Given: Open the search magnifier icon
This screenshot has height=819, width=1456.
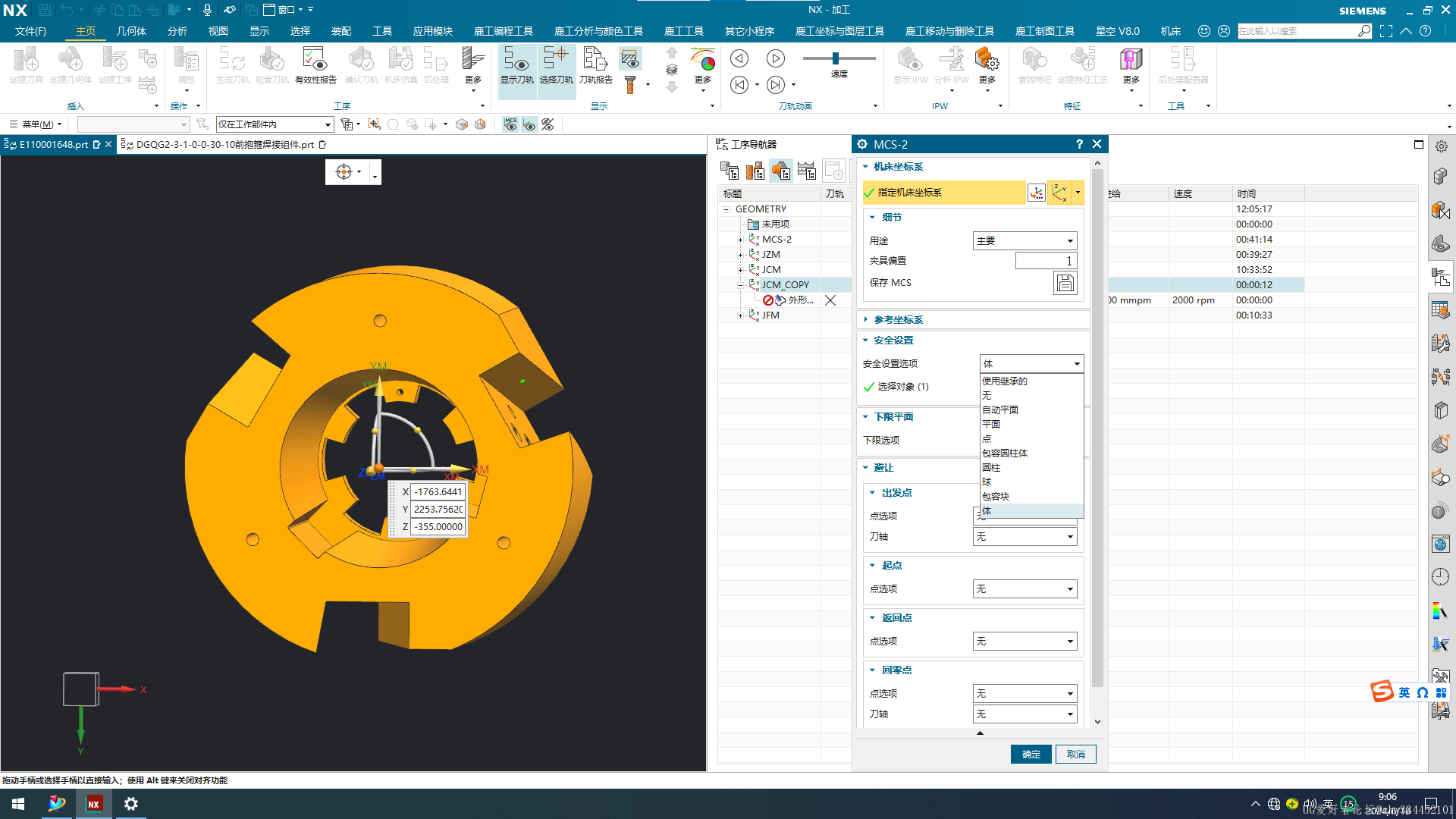Looking at the screenshot, I should pos(1364,31).
